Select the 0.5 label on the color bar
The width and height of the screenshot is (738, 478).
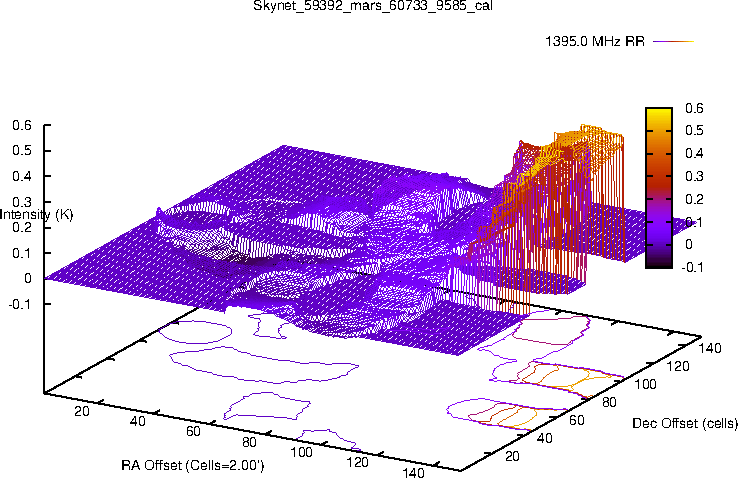[x=694, y=130]
